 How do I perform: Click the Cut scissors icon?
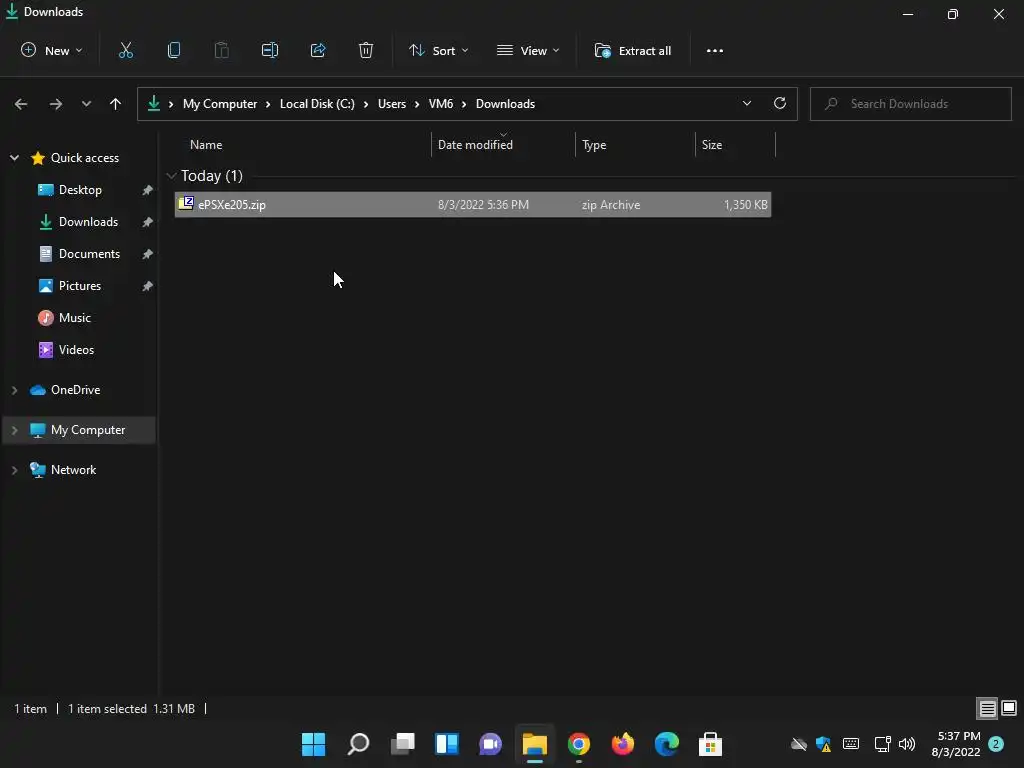click(125, 50)
